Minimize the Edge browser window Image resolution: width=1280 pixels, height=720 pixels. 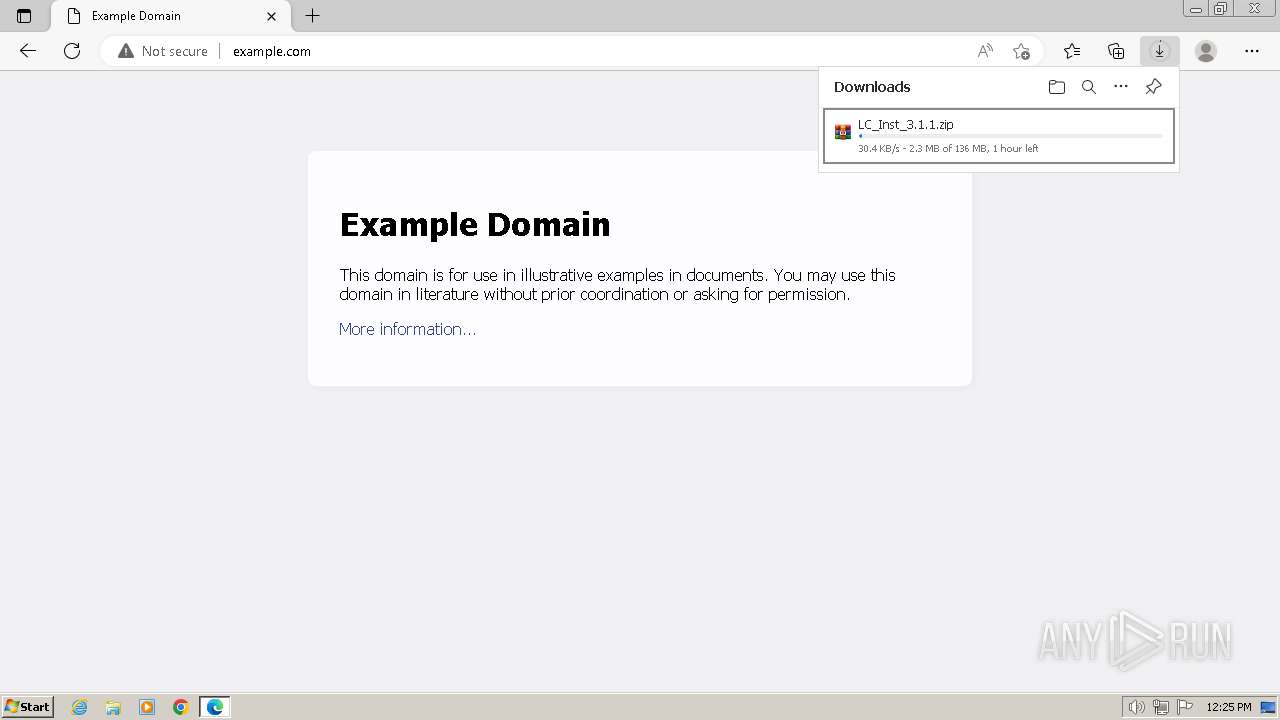(1196, 9)
